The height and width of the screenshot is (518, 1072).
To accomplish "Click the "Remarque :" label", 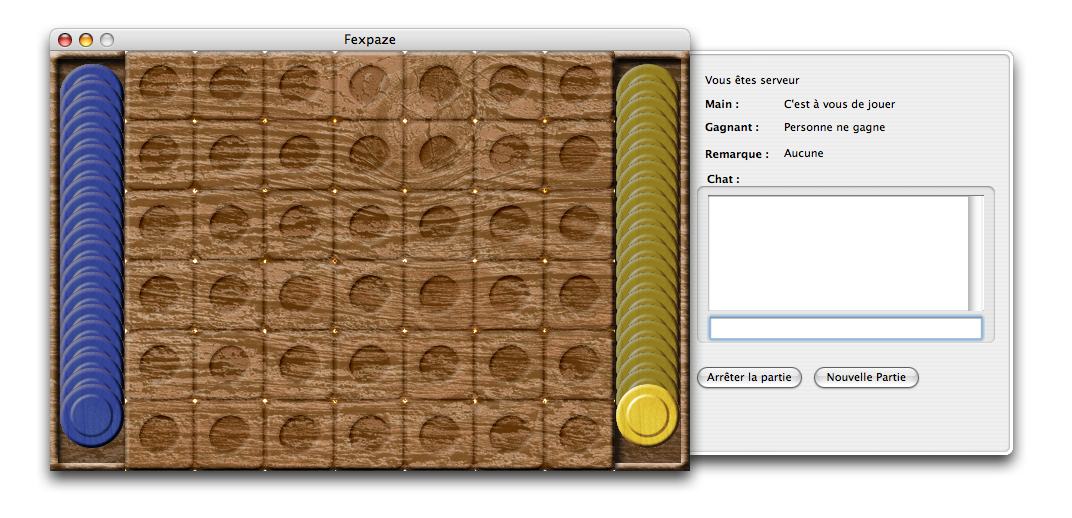I will pyautogui.click(x=737, y=154).
